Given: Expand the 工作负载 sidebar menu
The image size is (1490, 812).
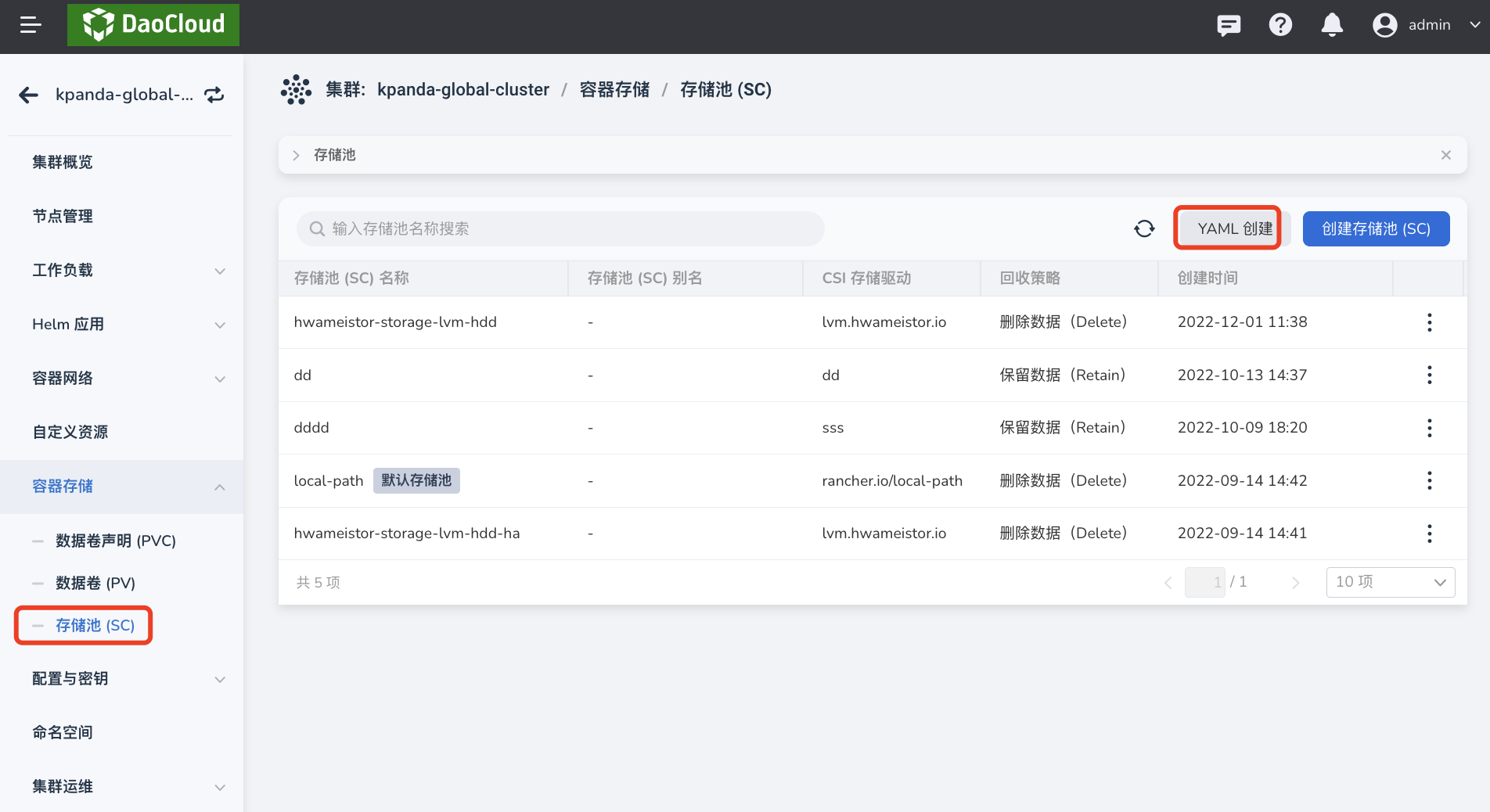Looking at the screenshot, I should point(121,271).
